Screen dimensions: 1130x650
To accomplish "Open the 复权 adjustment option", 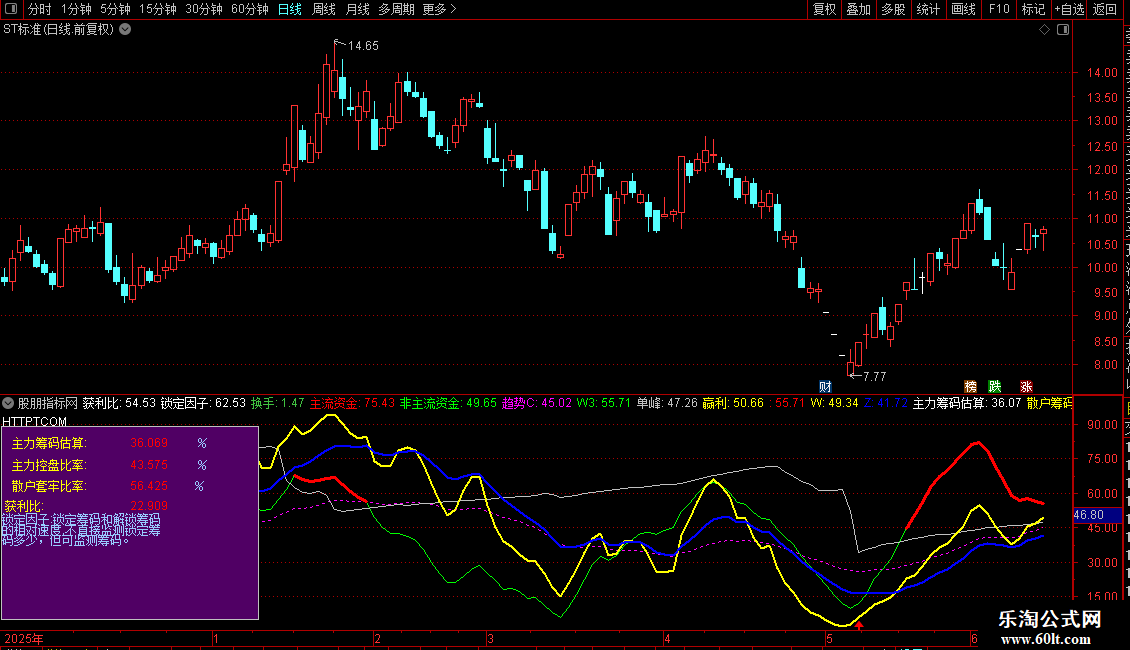I will pos(824,9).
